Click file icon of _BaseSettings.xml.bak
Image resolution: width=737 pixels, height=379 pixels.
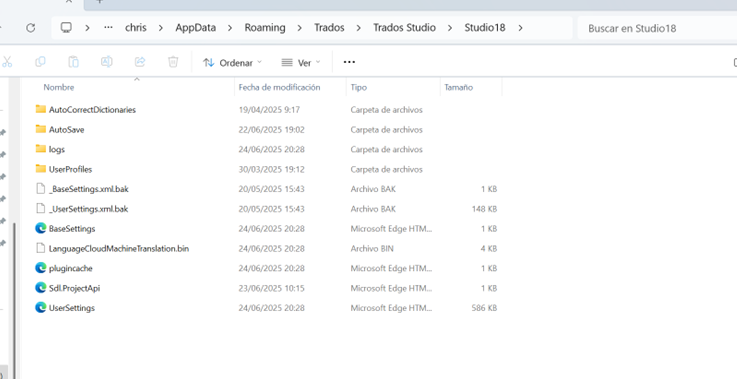pos(41,189)
